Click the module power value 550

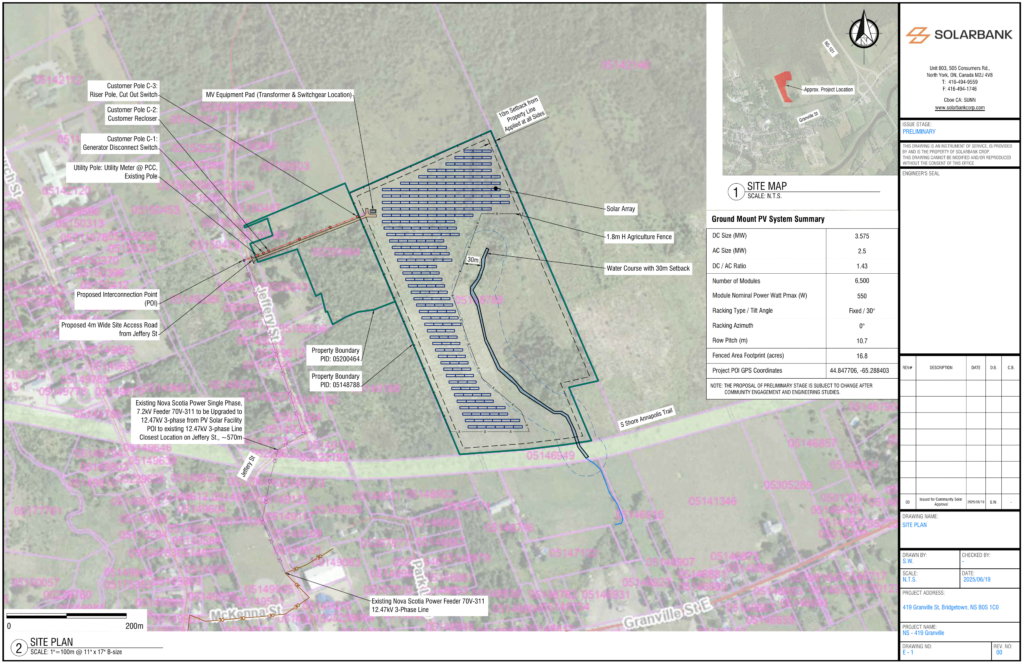tap(861, 296)
